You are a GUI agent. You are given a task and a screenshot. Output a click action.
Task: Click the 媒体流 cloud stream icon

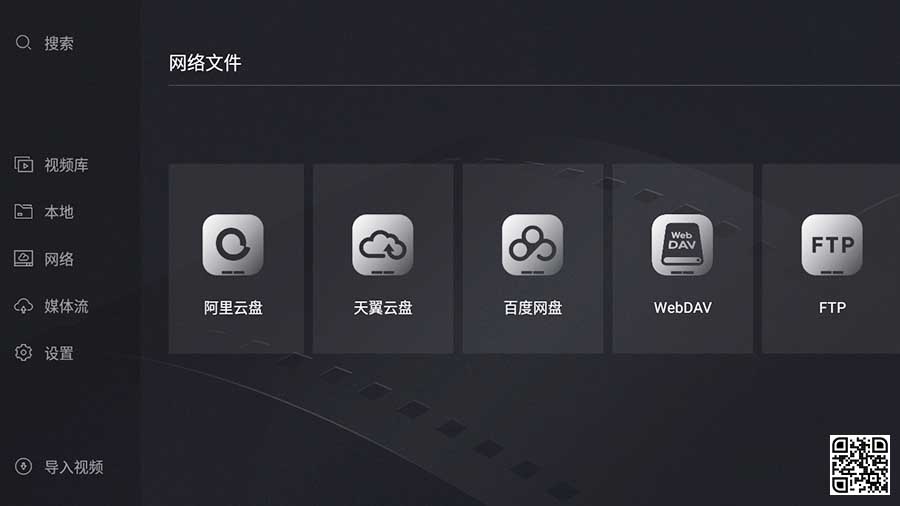click(x=24, y=306)
